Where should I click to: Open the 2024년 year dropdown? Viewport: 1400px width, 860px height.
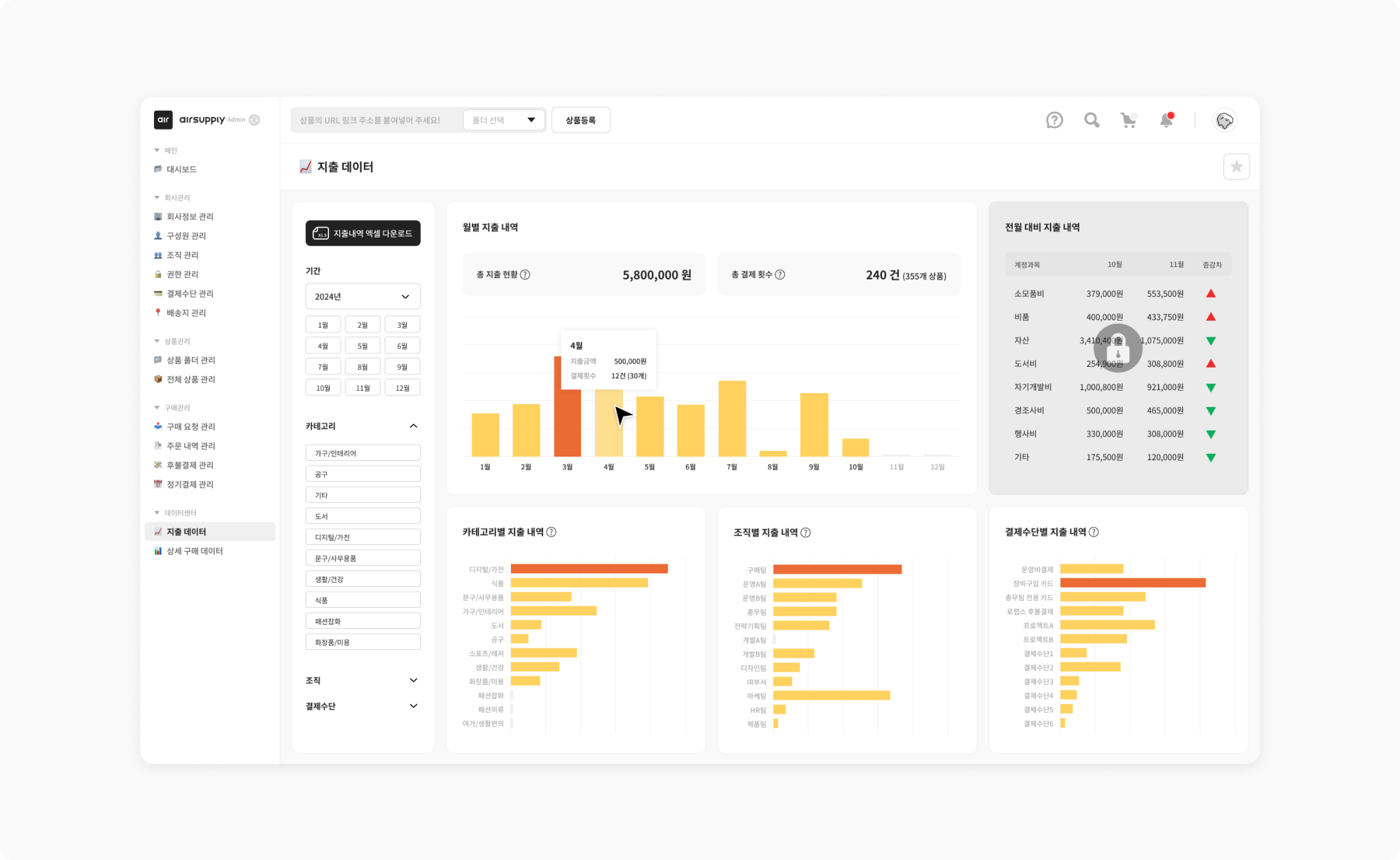tap(363, 296)
